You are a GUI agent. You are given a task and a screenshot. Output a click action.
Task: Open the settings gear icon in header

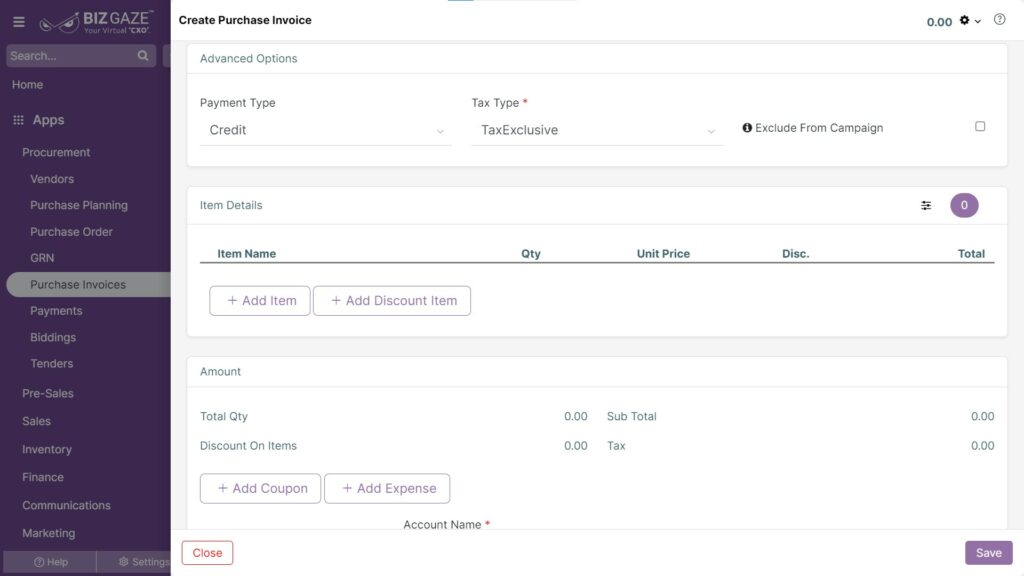click(965, 20)
